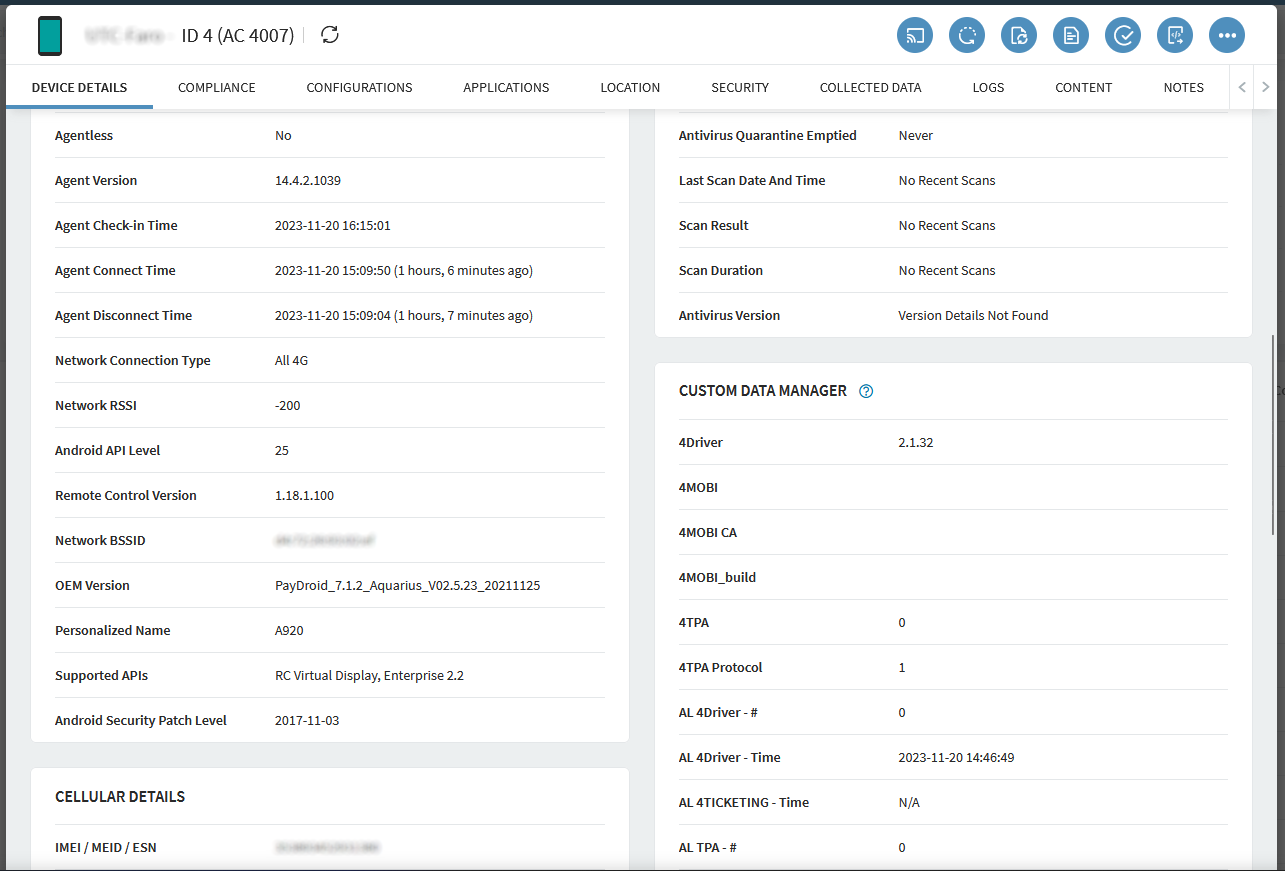
Task: Open the three-dots more actions menu
Action: (x=1227, y=36)
